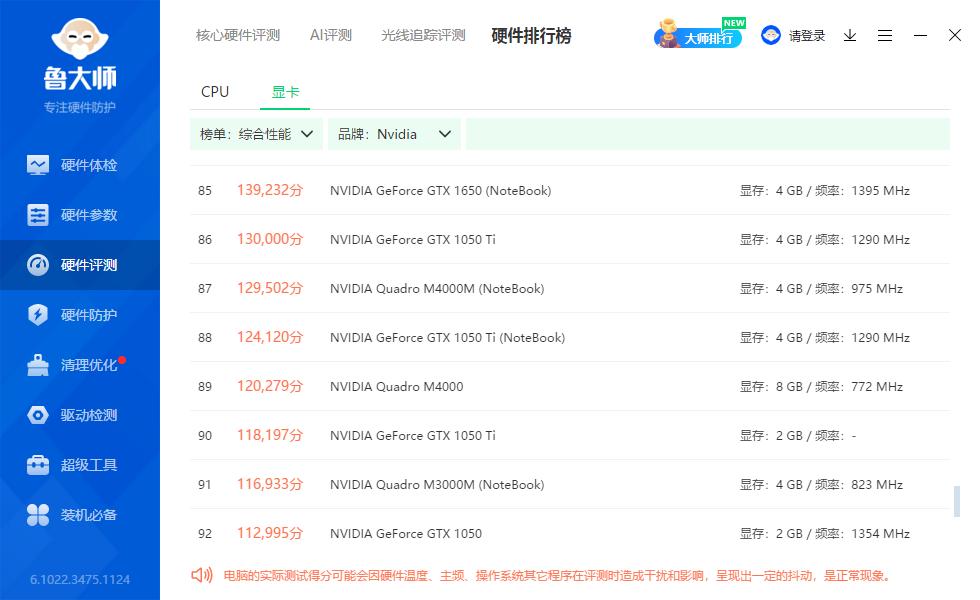Open the 硬件防护 section
This screenshot has width=980, height=600.
[x=80, y=315]
